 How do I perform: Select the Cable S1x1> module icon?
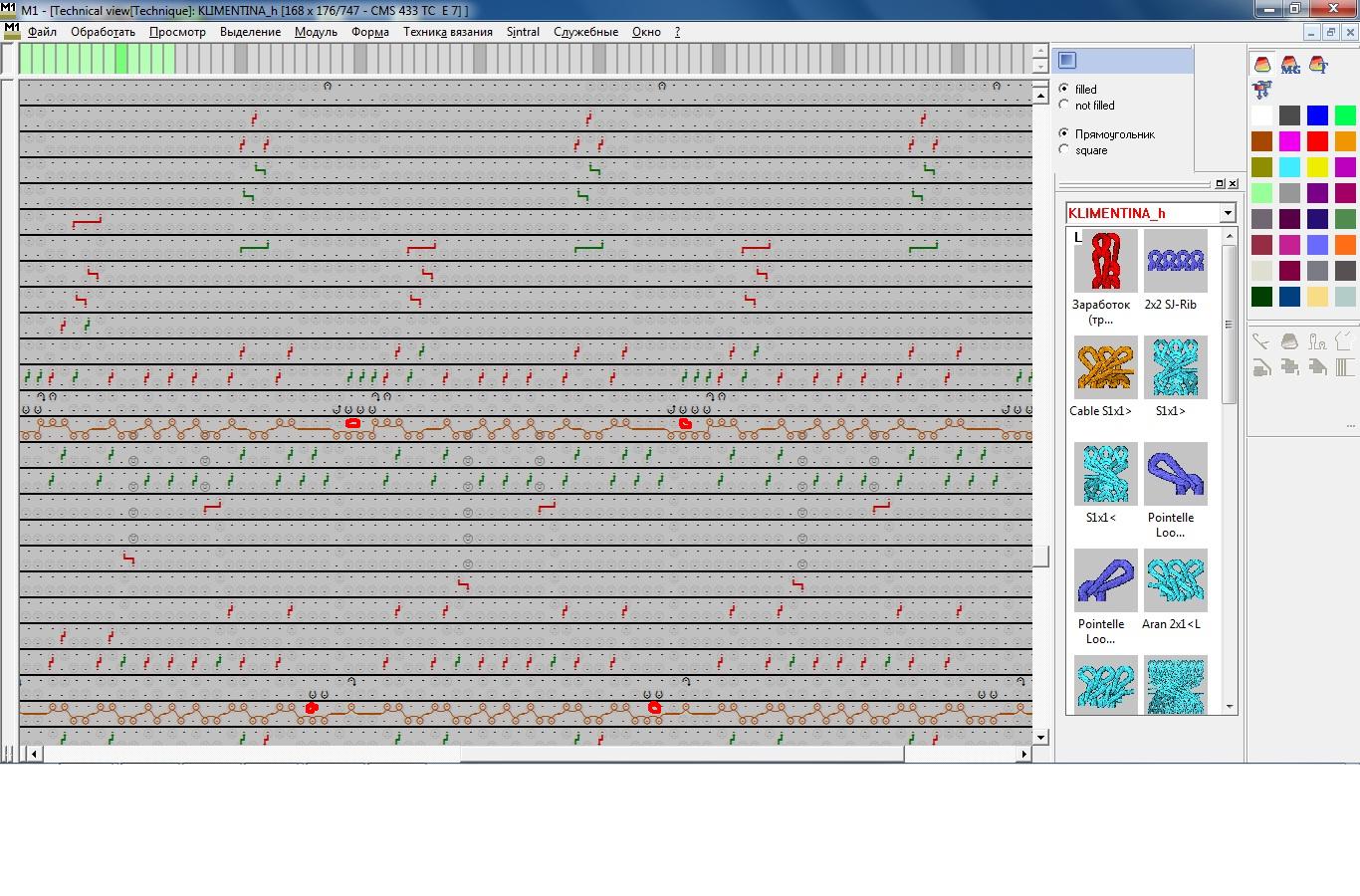(x=1105, y=367)
